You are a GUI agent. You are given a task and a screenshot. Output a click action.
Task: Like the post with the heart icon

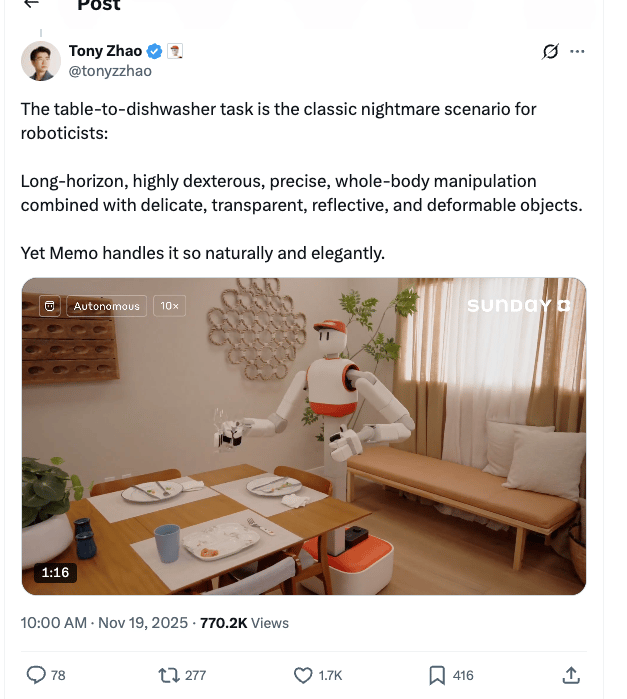tap(303, 675)
